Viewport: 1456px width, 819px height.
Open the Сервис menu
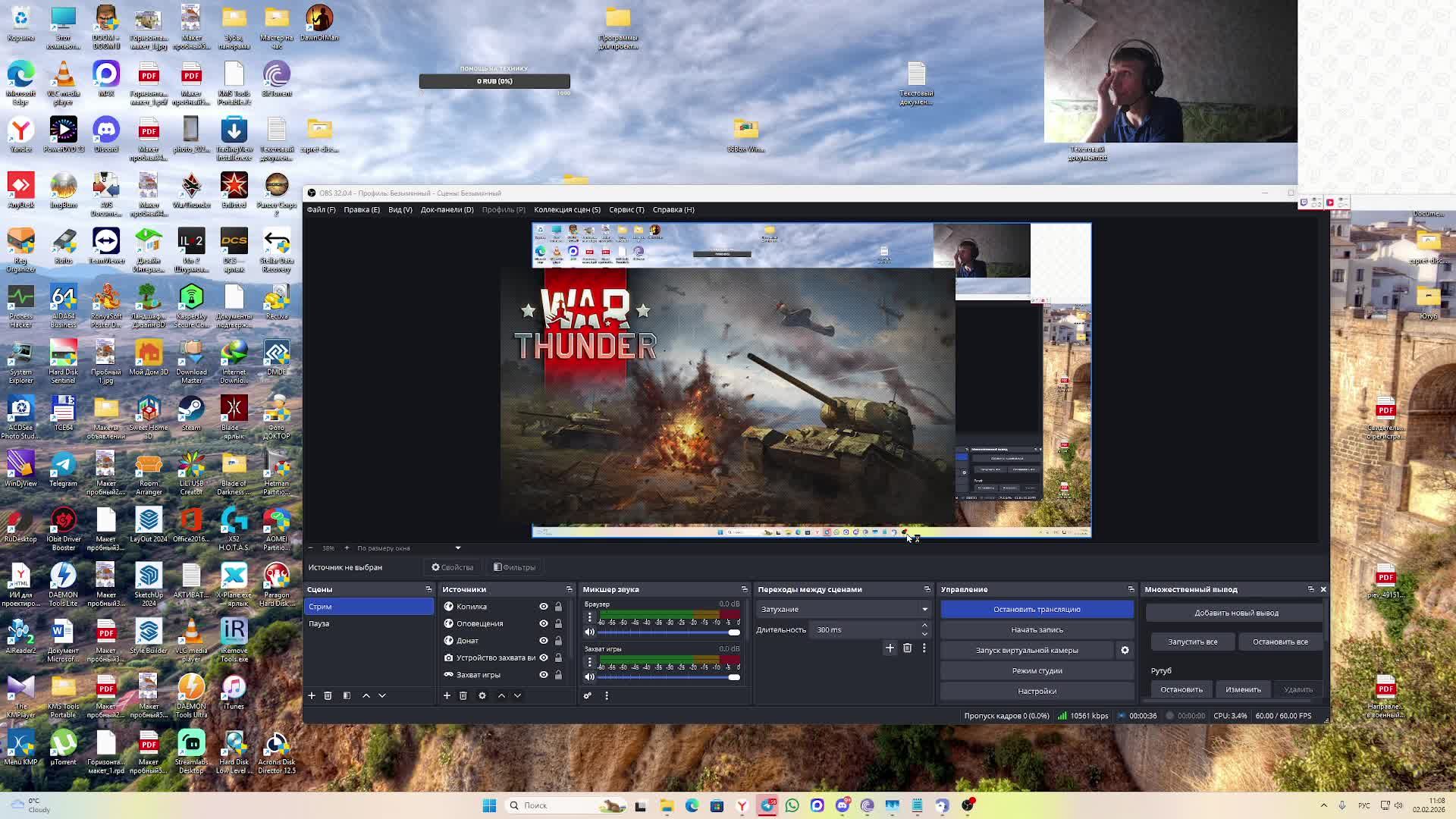point(626,210)
